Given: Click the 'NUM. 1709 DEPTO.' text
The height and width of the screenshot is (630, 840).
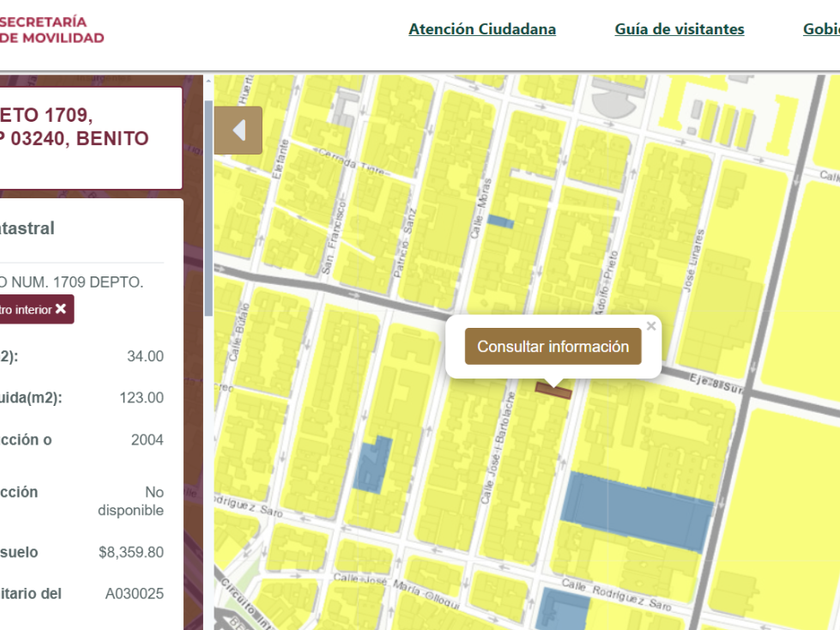Looking at the screenshot, I should 77,282.
